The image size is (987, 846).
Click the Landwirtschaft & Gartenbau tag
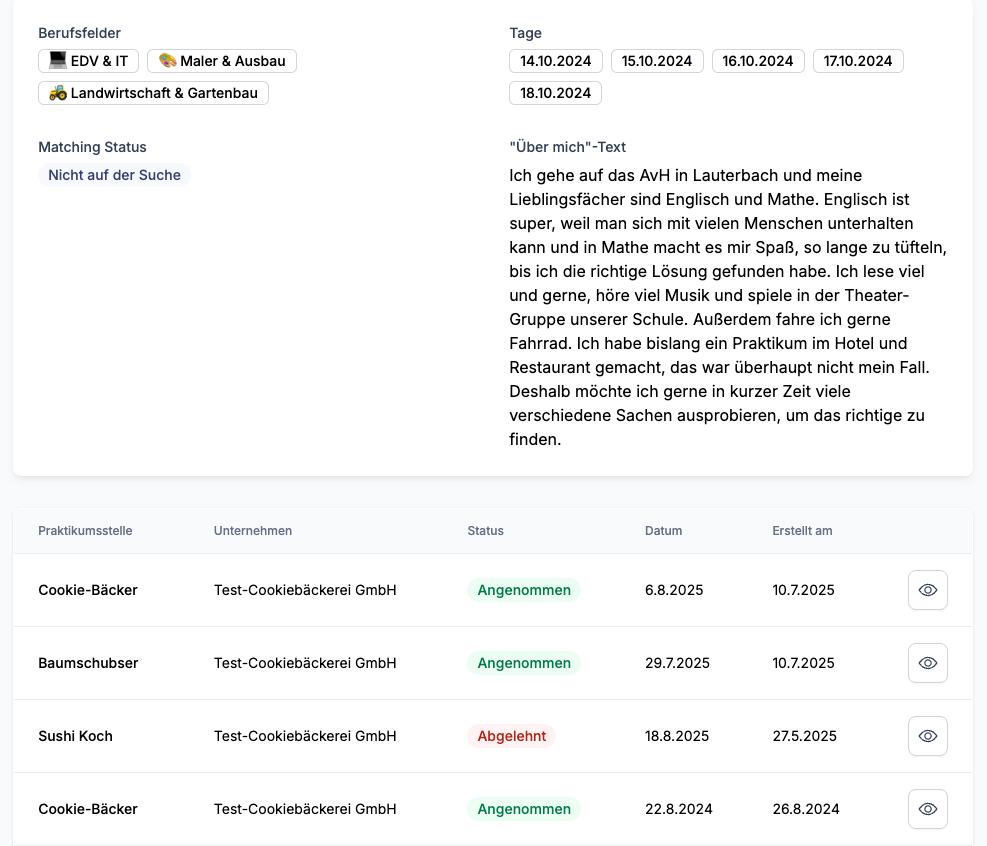[x=153, y=93]
